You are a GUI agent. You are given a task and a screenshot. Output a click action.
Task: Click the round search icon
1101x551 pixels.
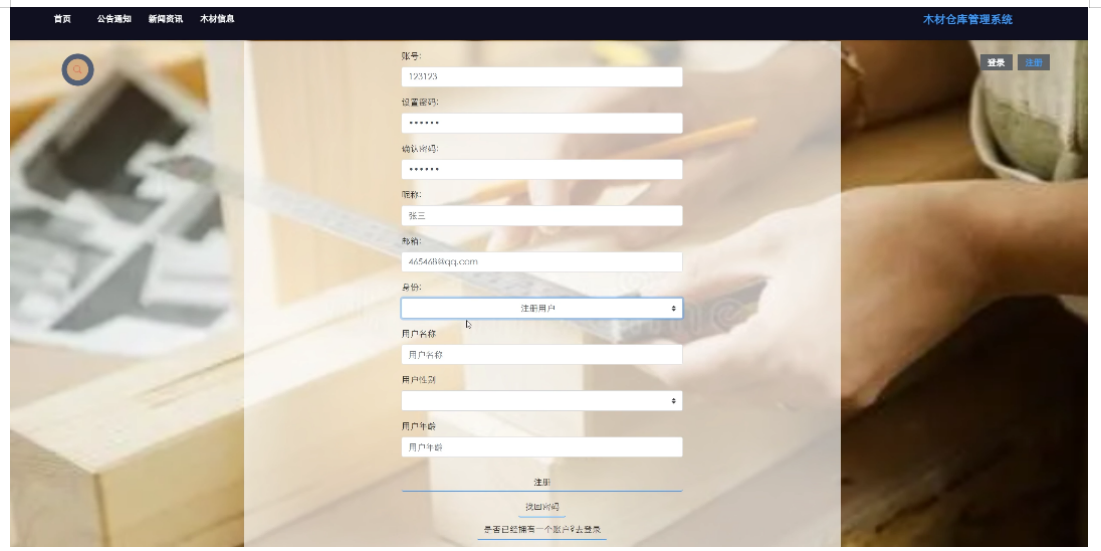coord(77,69)
